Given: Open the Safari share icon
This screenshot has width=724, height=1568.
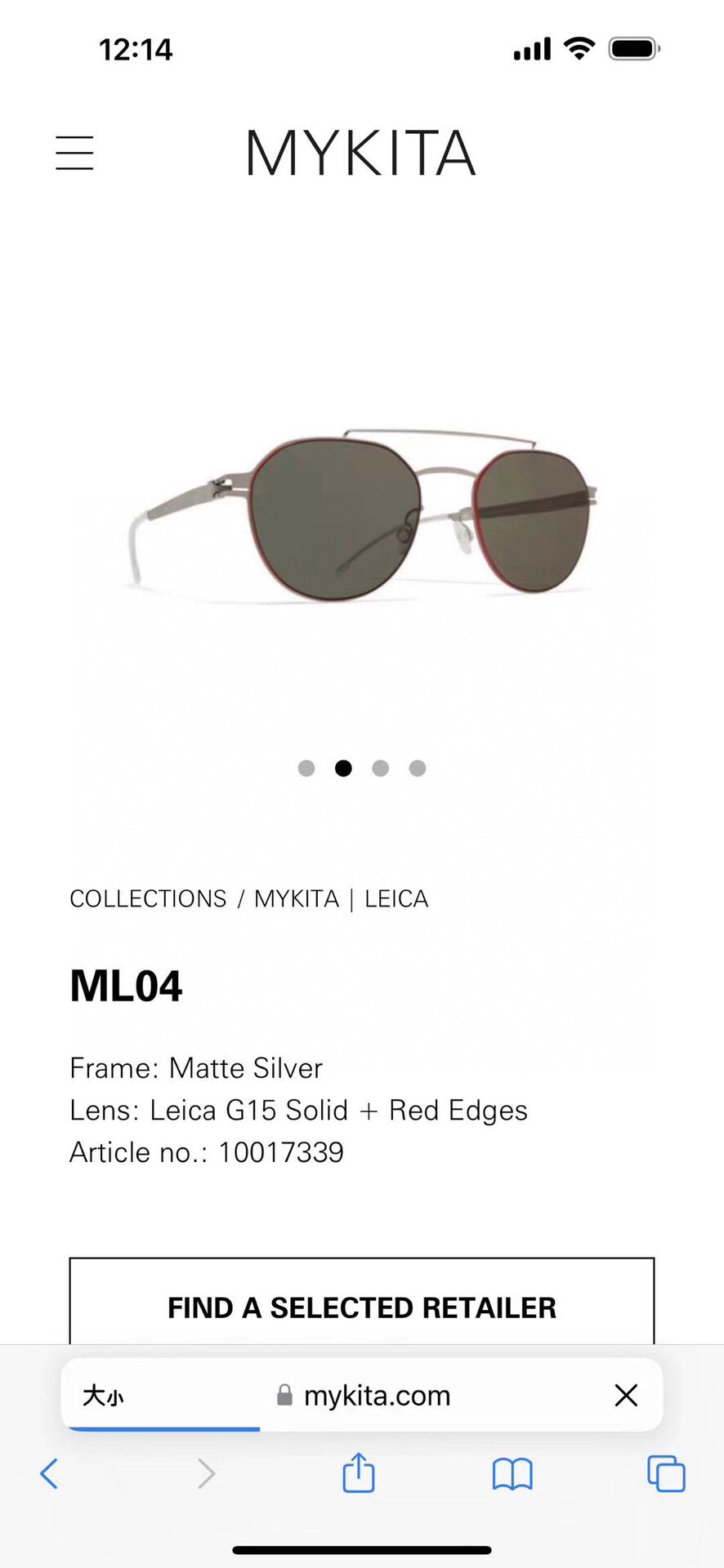Looking at the screenshot, I should click(359, 1472).
